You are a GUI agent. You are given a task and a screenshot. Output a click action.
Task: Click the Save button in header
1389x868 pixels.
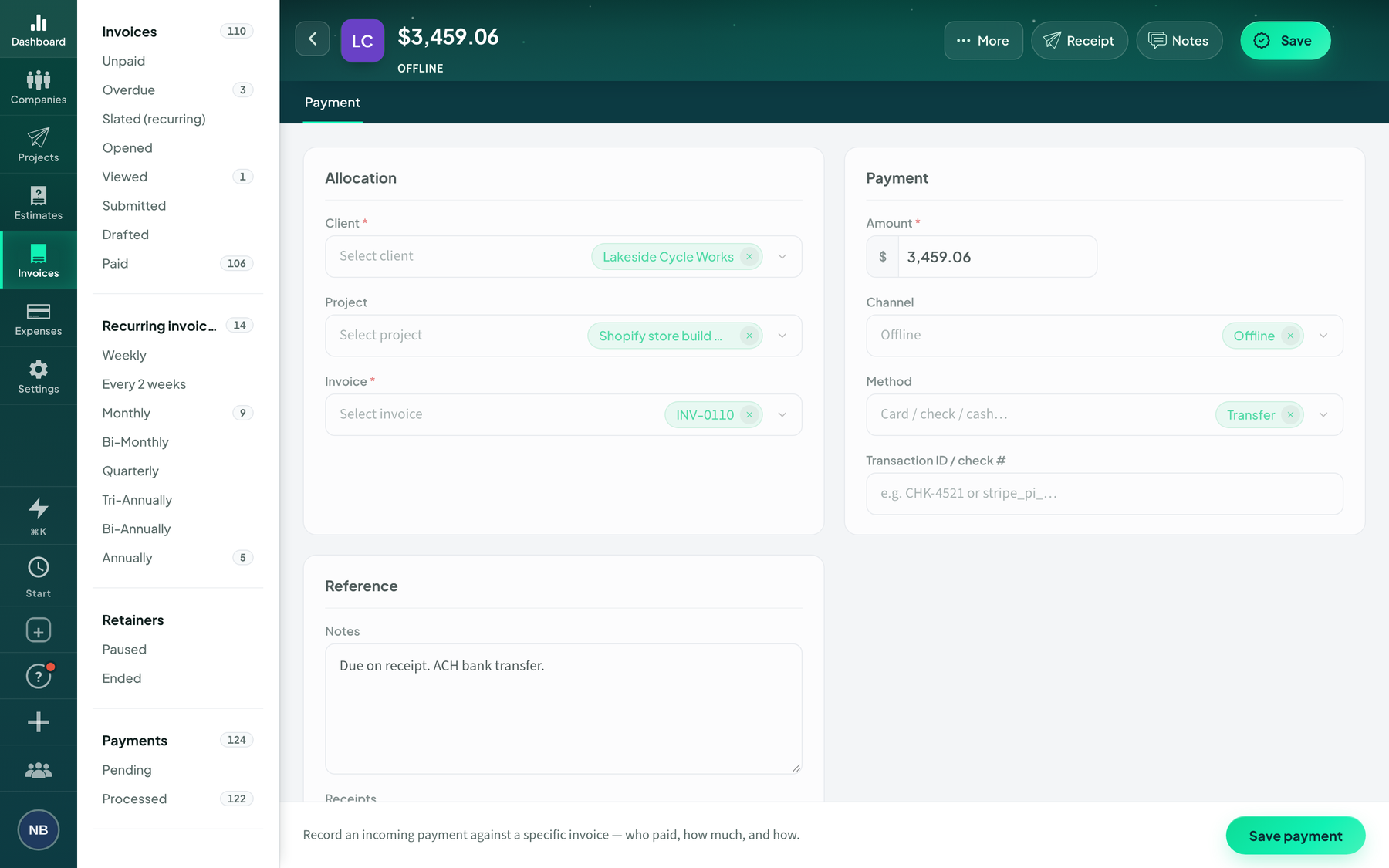tap(1285, 41)
